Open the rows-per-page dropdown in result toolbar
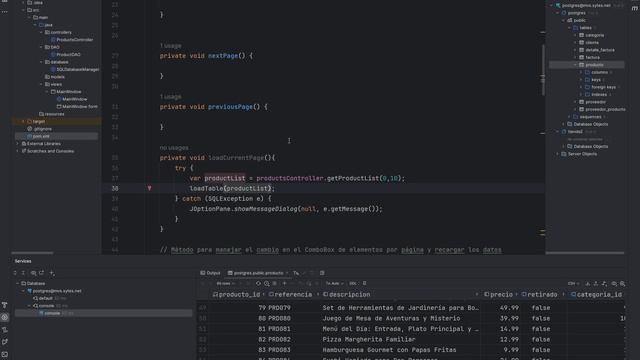The width and height of the screenshot is (640, 360). [x=226, y=283]
